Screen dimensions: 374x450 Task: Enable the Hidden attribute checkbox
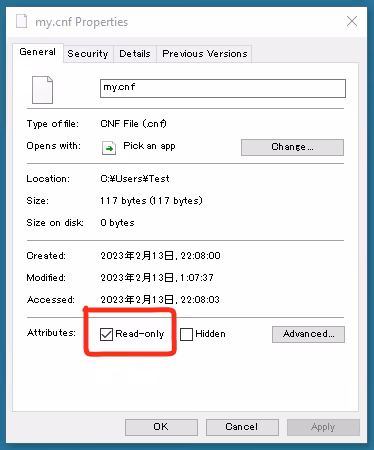click(186, 334)
